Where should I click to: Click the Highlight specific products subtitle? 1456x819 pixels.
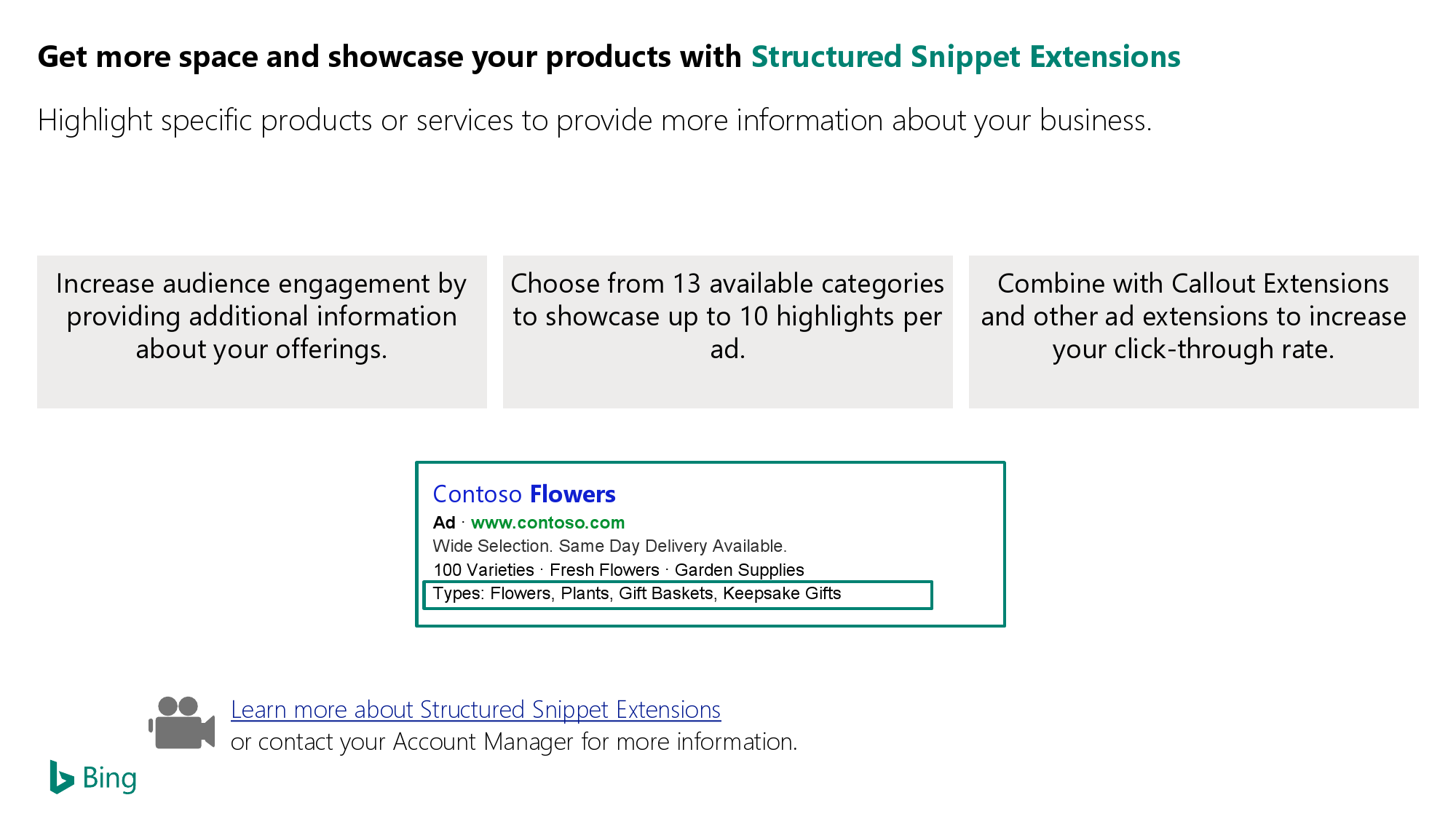click(x=595, y=121)
